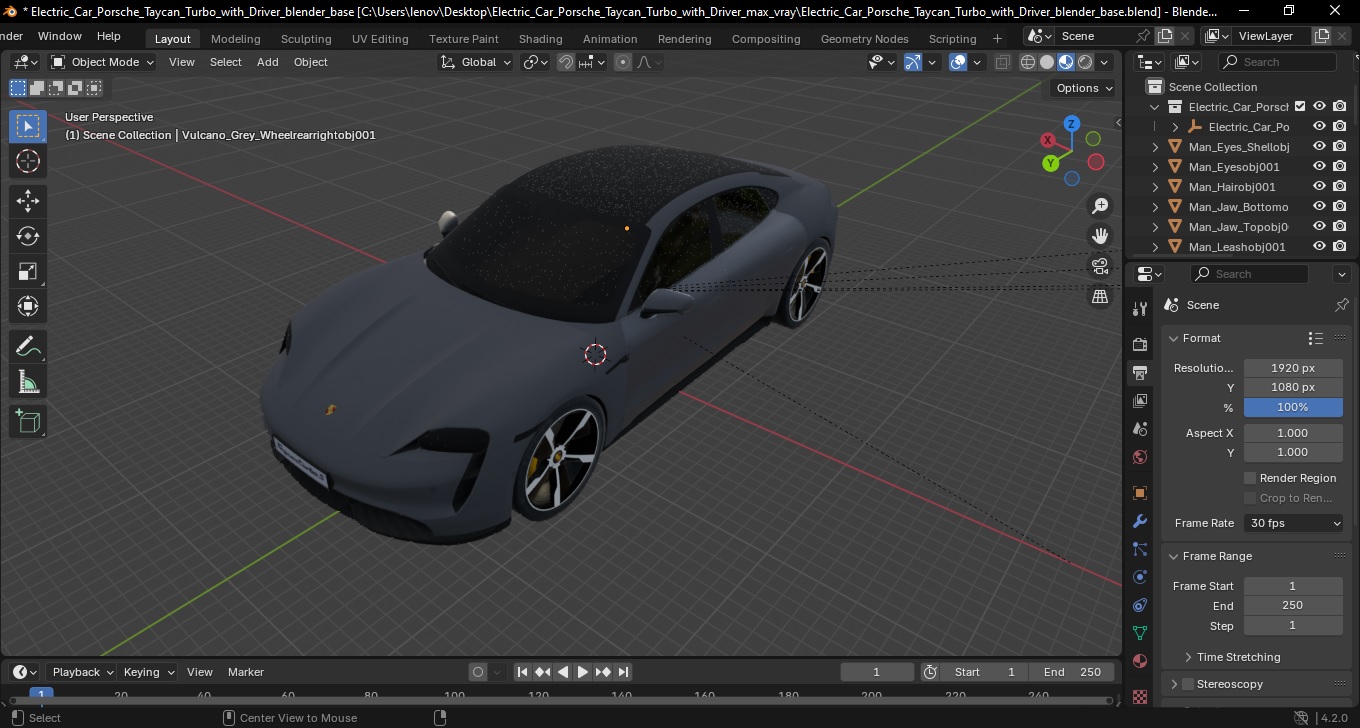Pin the Scene properties panel
The height and width of the screenshot is (728, 1360).
1342,305
